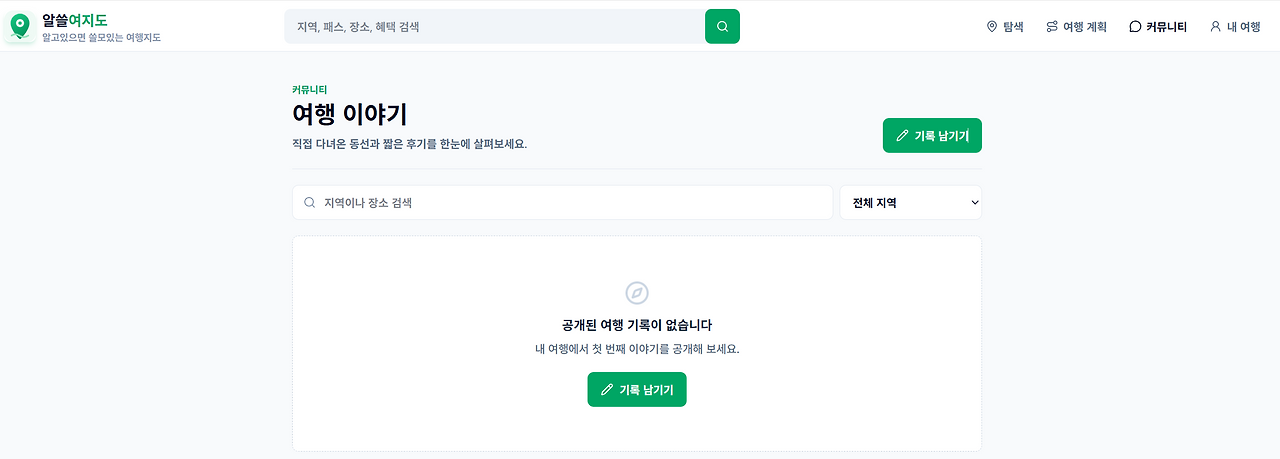Screen dimensions: 1280x459
Task: Click the green search magnifier button
Action: pyautogui.click(x=722, y=26)
